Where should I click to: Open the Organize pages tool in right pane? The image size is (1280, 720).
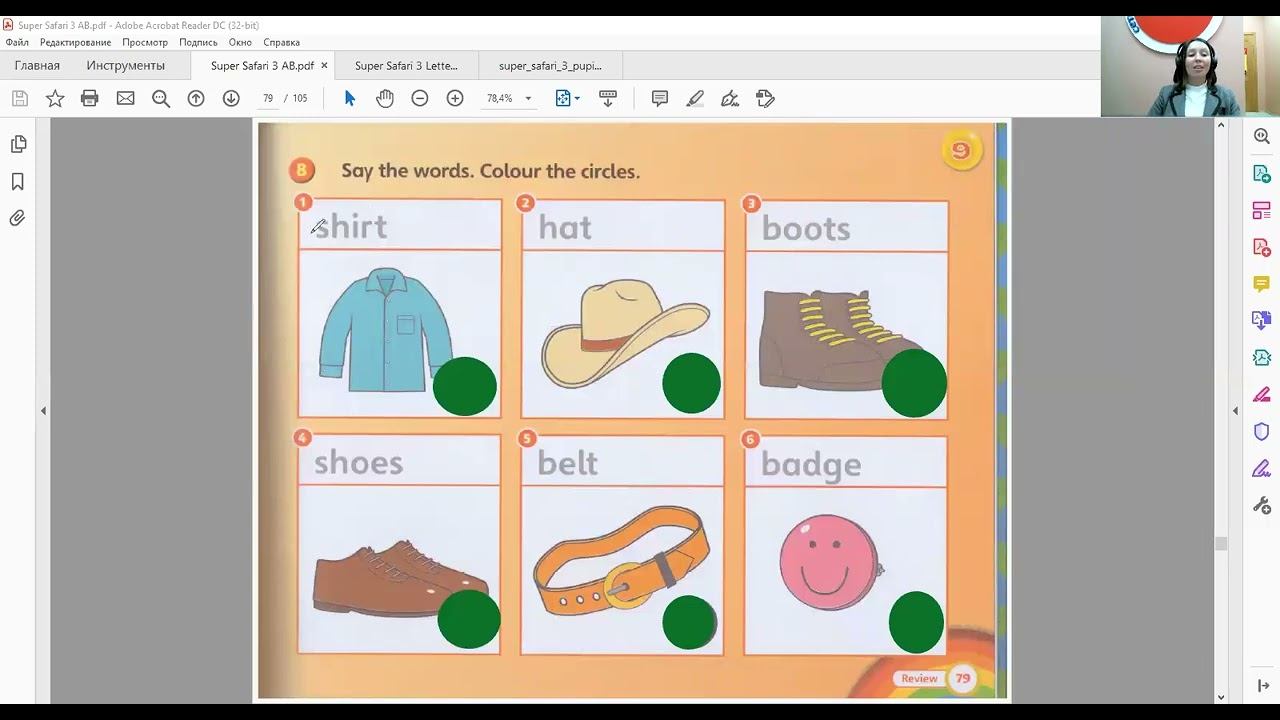[1262, 210]
